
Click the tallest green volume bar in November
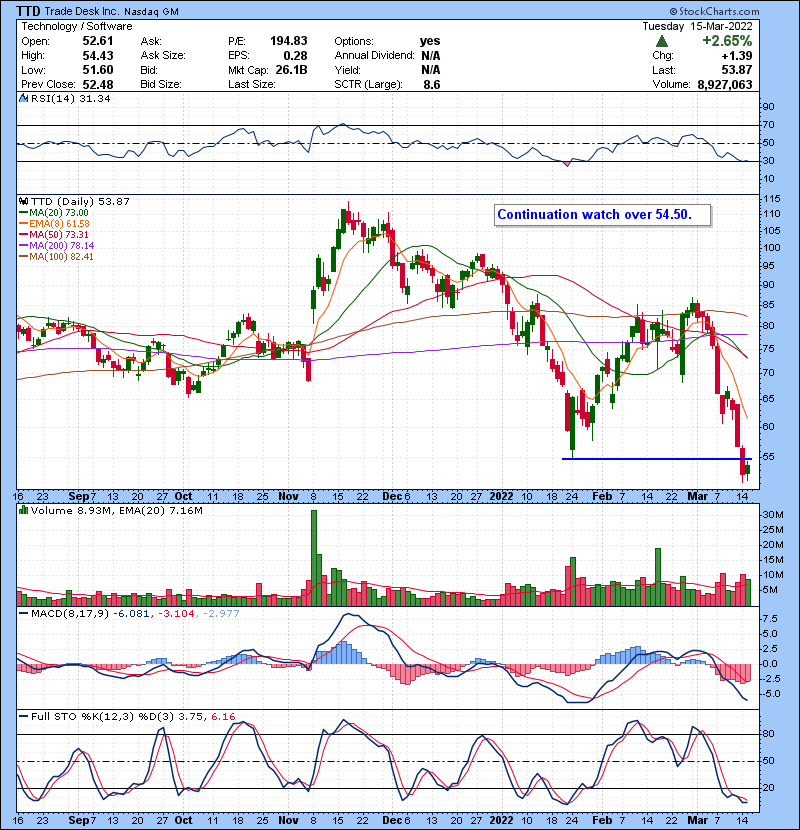[313, 558]
